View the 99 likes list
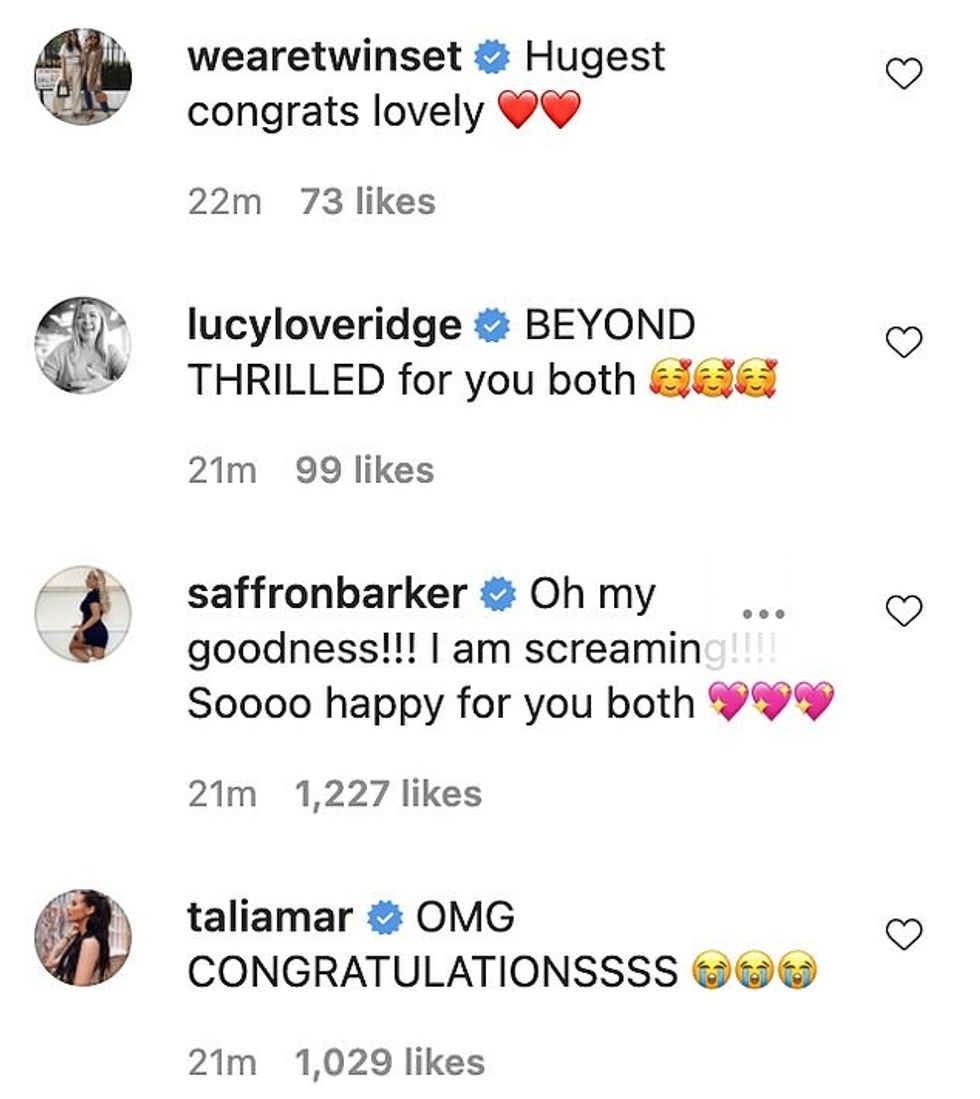The height and width of the screenshot is (1099, 980). (365, 470)
